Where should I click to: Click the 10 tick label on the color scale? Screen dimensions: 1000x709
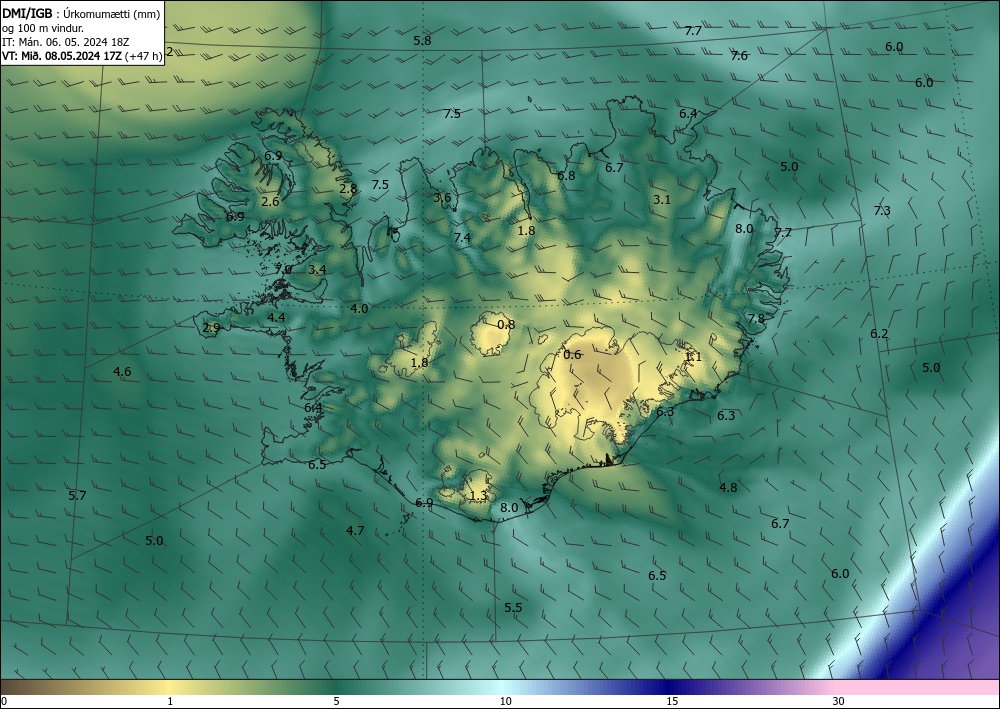505,701
